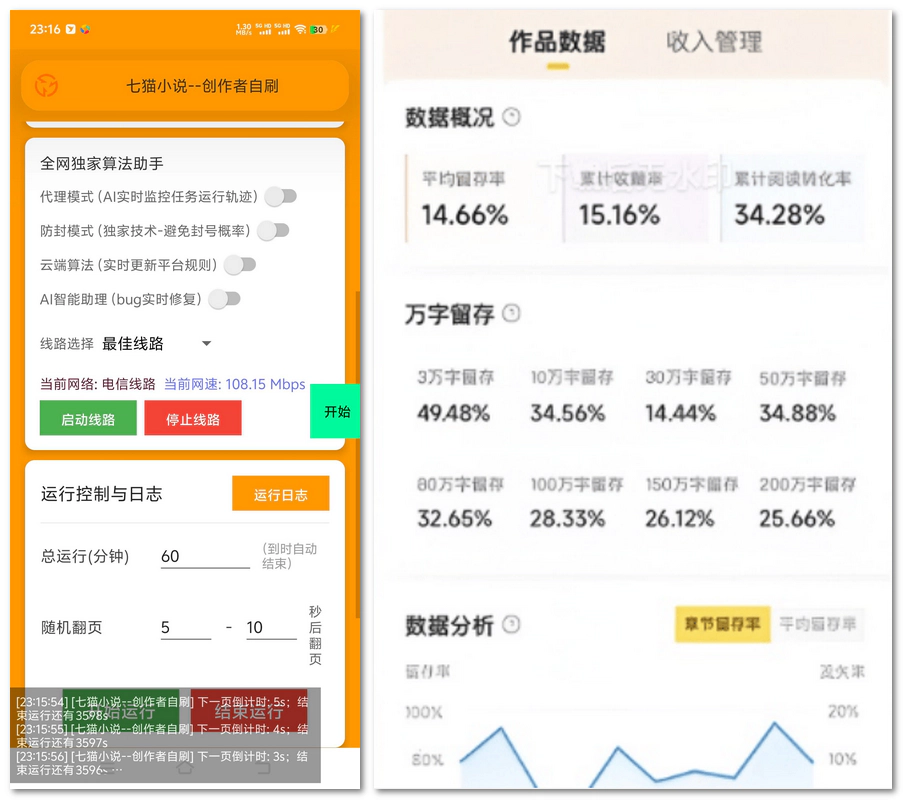The width and height of the screenshot is (903, 800).
Task: Click info icon beside 数据分析
Action: [511, 625]
